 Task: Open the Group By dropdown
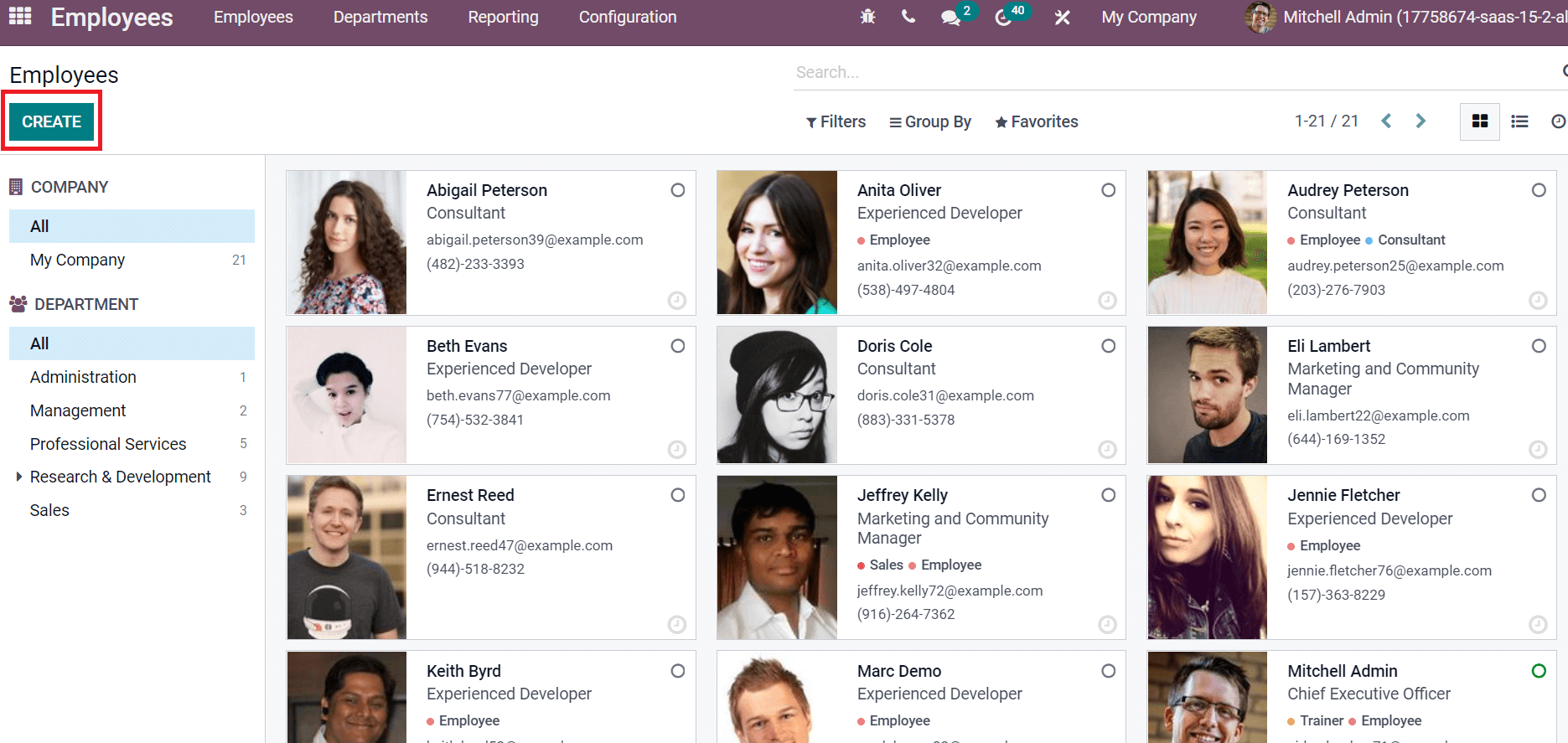[x=930, y=121]
